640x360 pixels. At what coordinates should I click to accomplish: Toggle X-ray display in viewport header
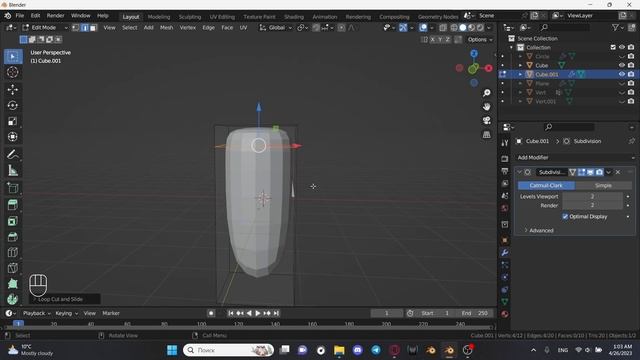click(x=443, y=28)
